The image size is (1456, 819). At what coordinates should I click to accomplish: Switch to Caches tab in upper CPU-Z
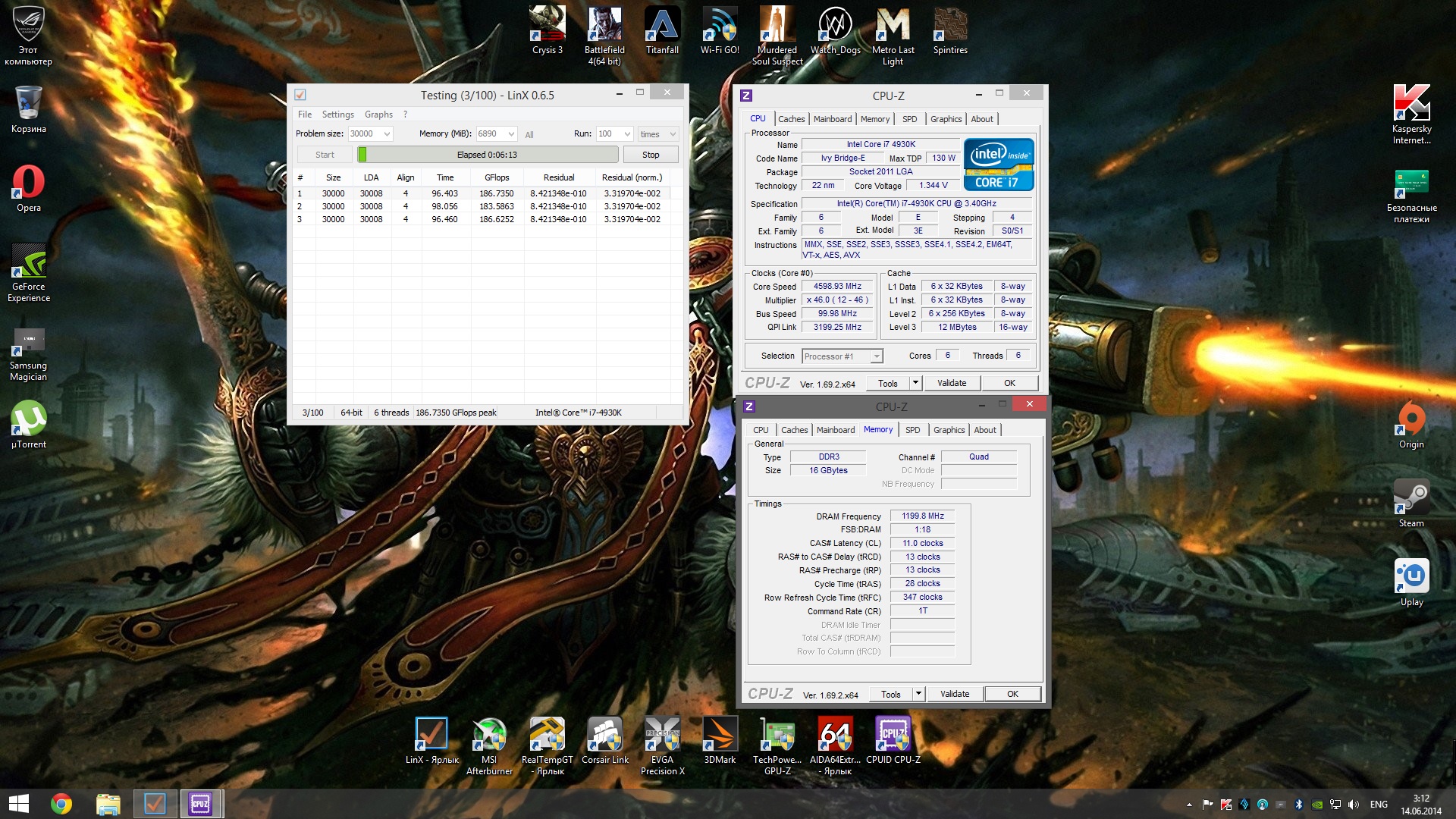point(791,119)
